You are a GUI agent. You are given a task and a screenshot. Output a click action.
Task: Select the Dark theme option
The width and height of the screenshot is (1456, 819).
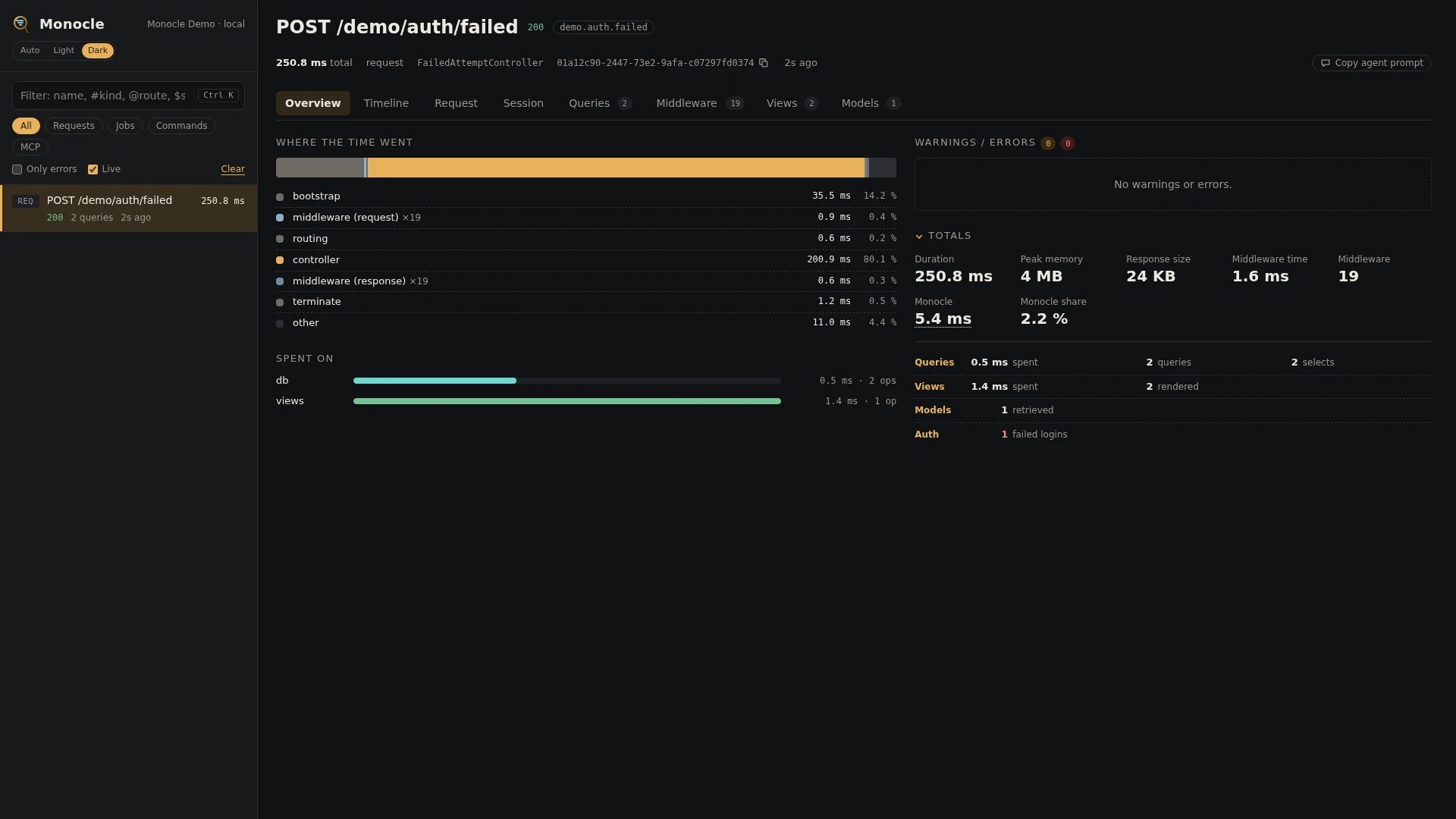[x=98, y=51]
